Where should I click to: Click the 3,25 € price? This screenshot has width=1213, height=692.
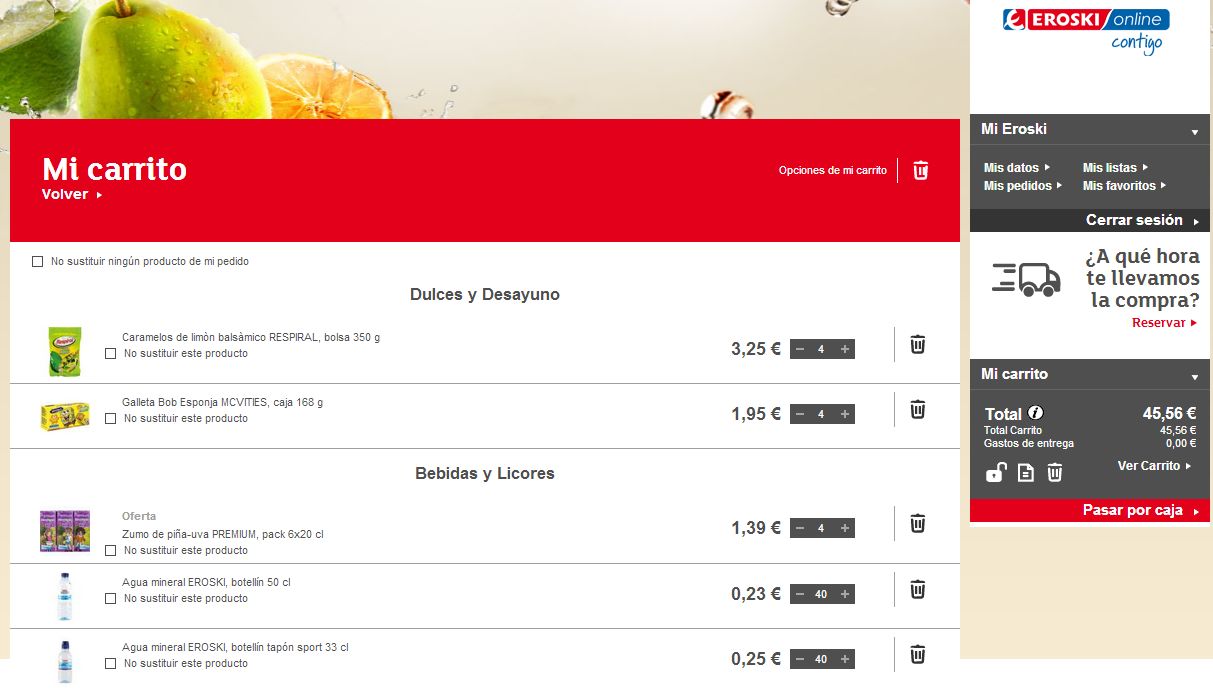point(756,349)
